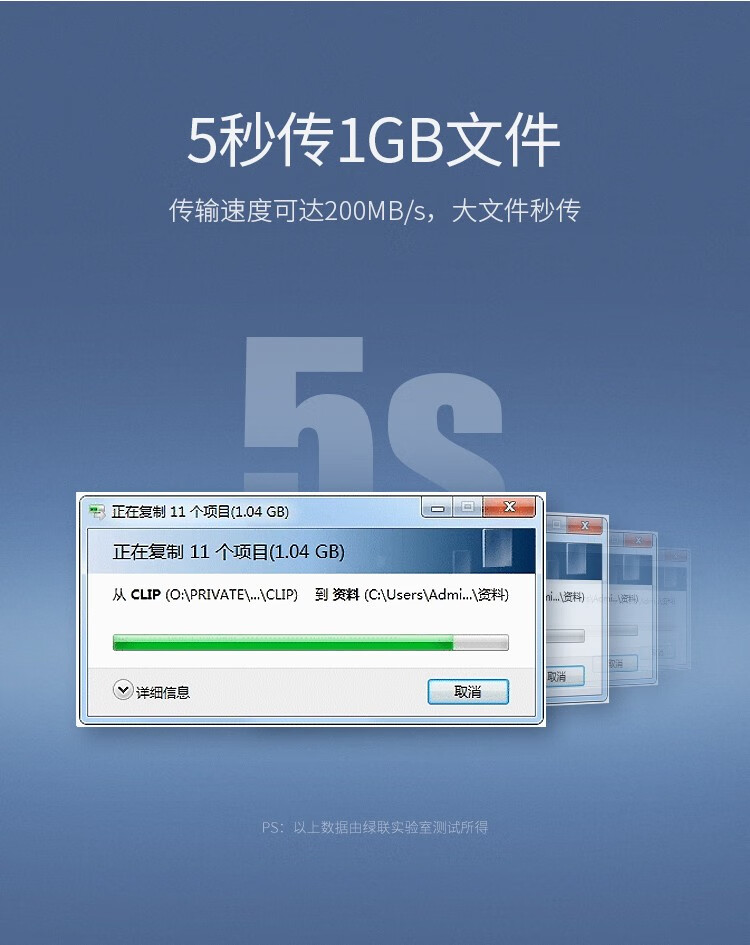Viewport: 750px width, 945px height.
Task: Open the CLIP source folder link
Action: (145, 595)
